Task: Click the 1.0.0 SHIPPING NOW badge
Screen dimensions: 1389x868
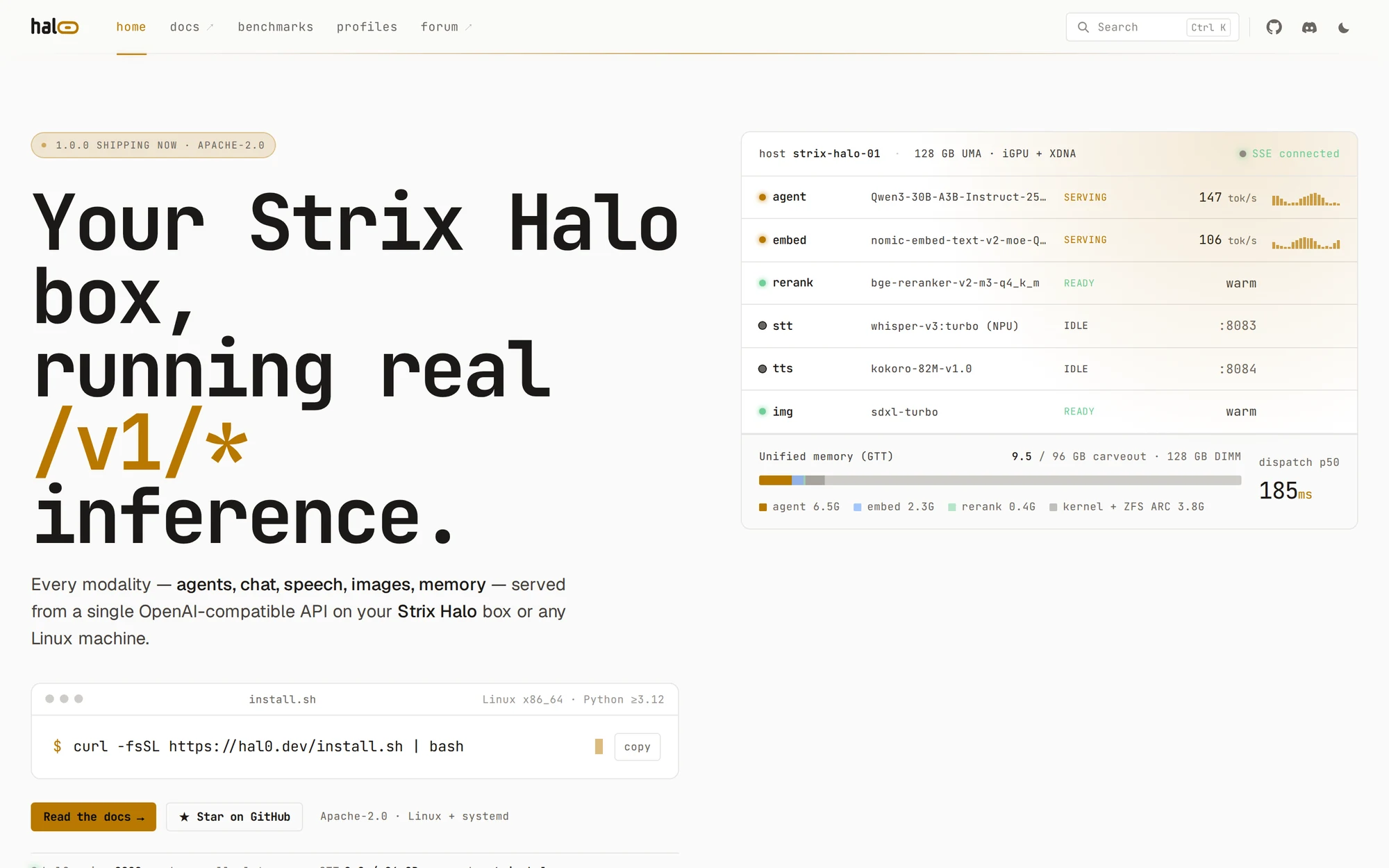Action: (153, 145)
